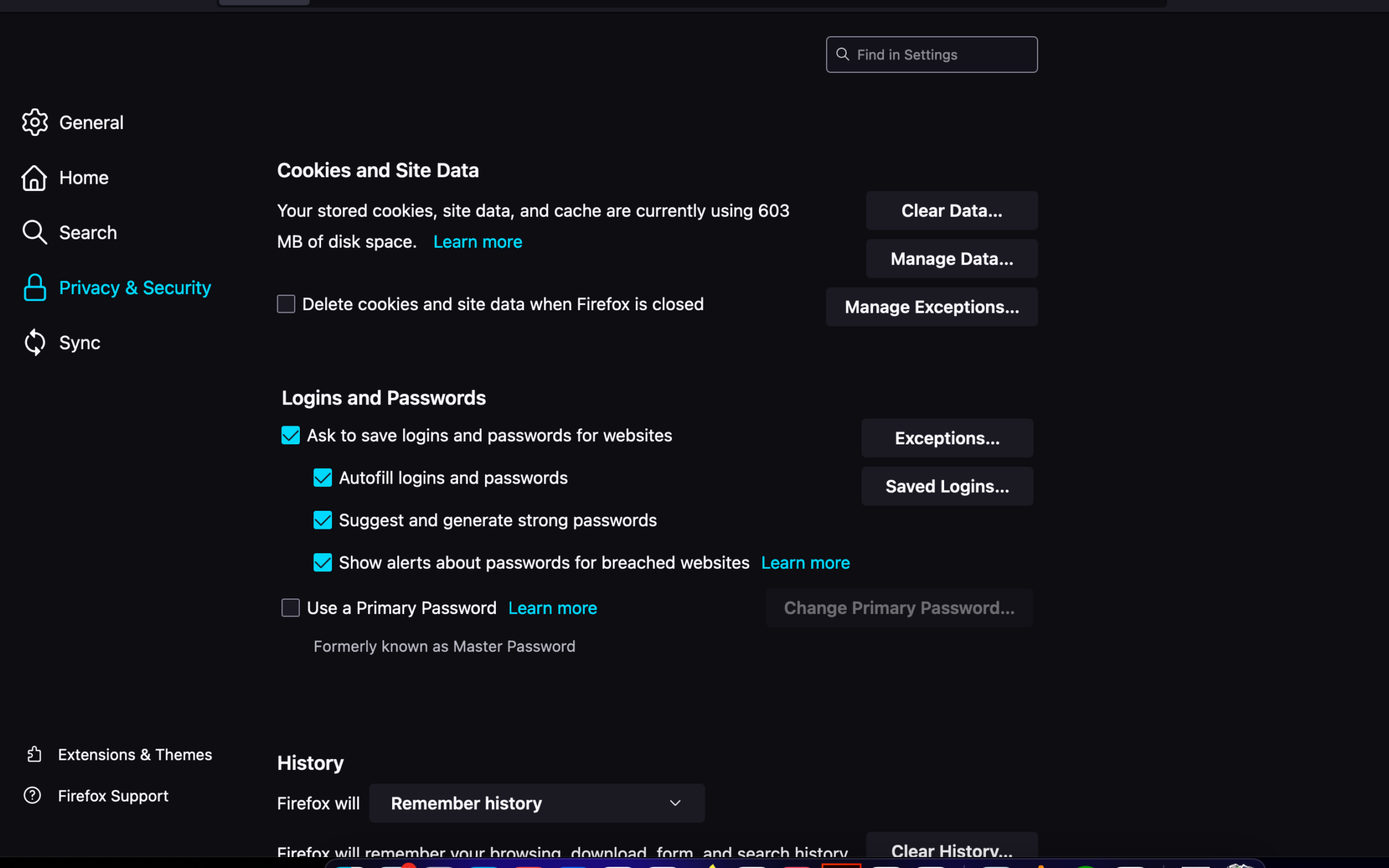Click the magnifier icon in Find in Settings
The width and height of the screenshot is (1389, 868).
coord(843,55)
